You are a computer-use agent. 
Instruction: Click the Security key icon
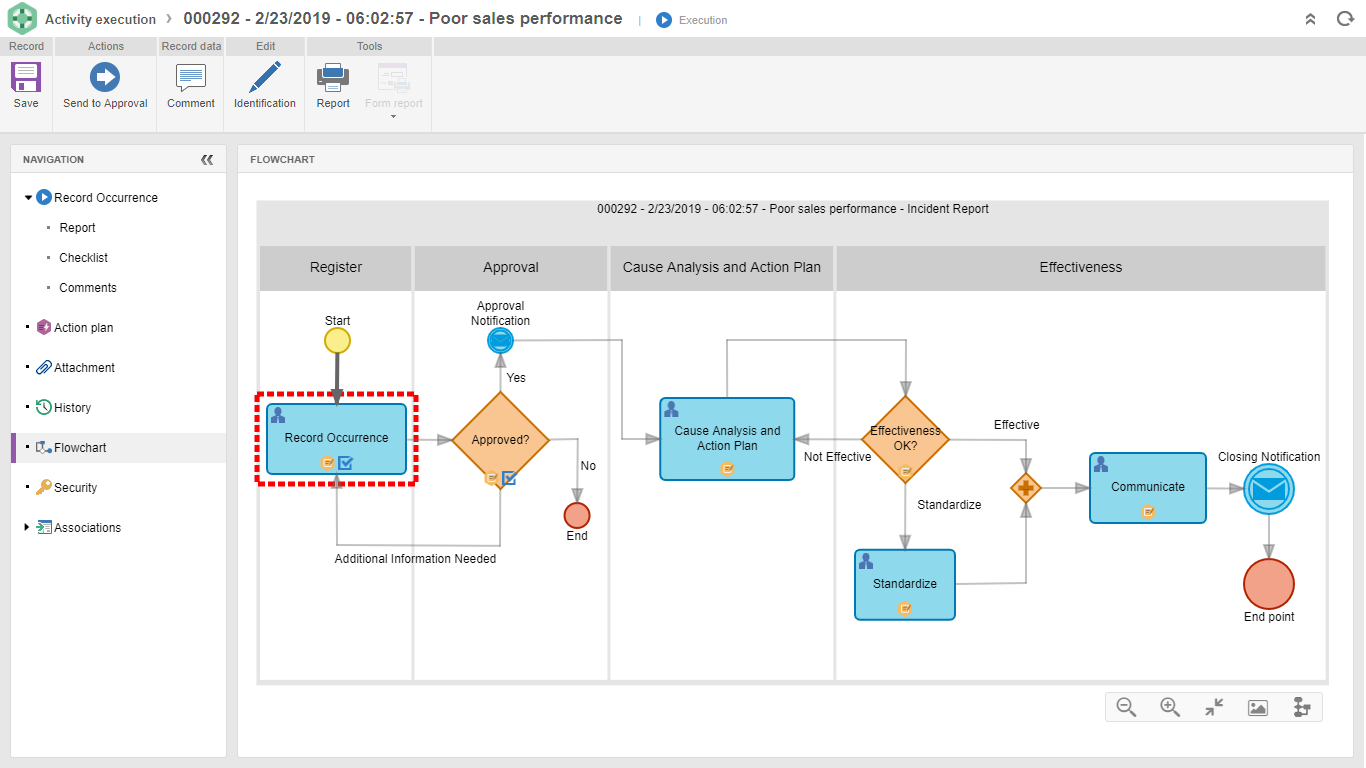(44, 487)
